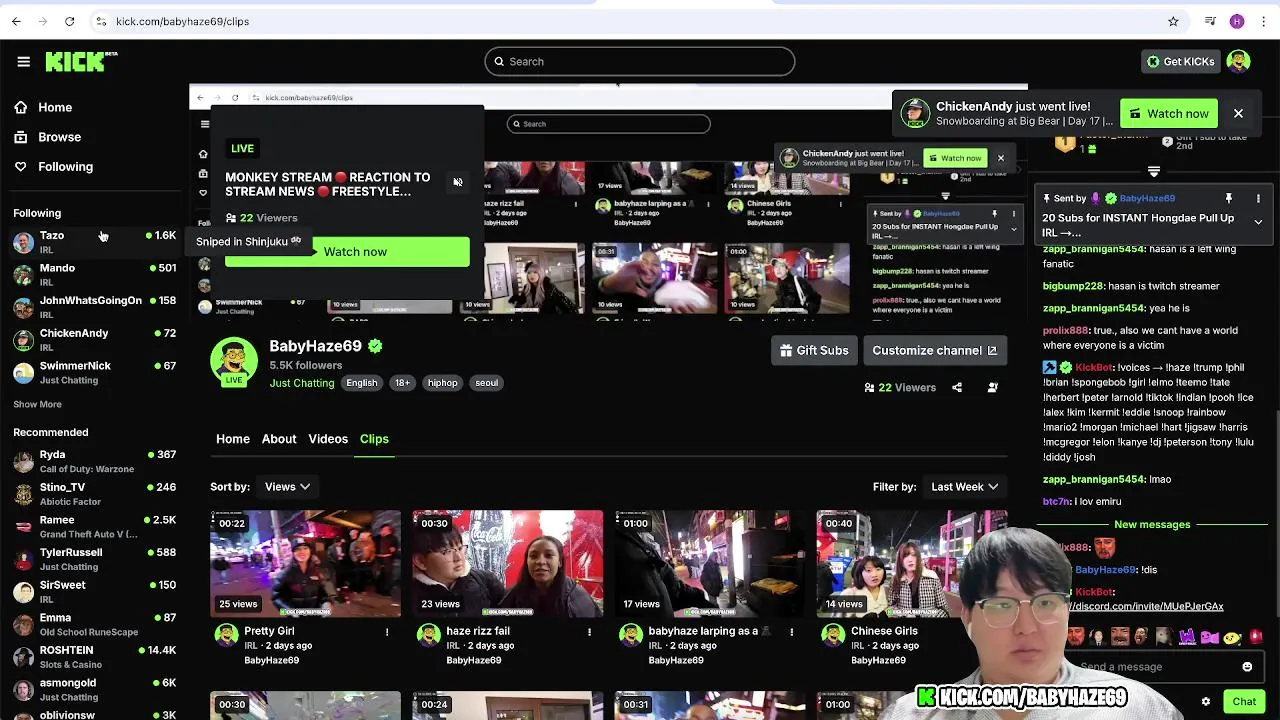1280x720 pixels.
Task: Open ROSHTEIN recommended channel
Action: point(94,656)
